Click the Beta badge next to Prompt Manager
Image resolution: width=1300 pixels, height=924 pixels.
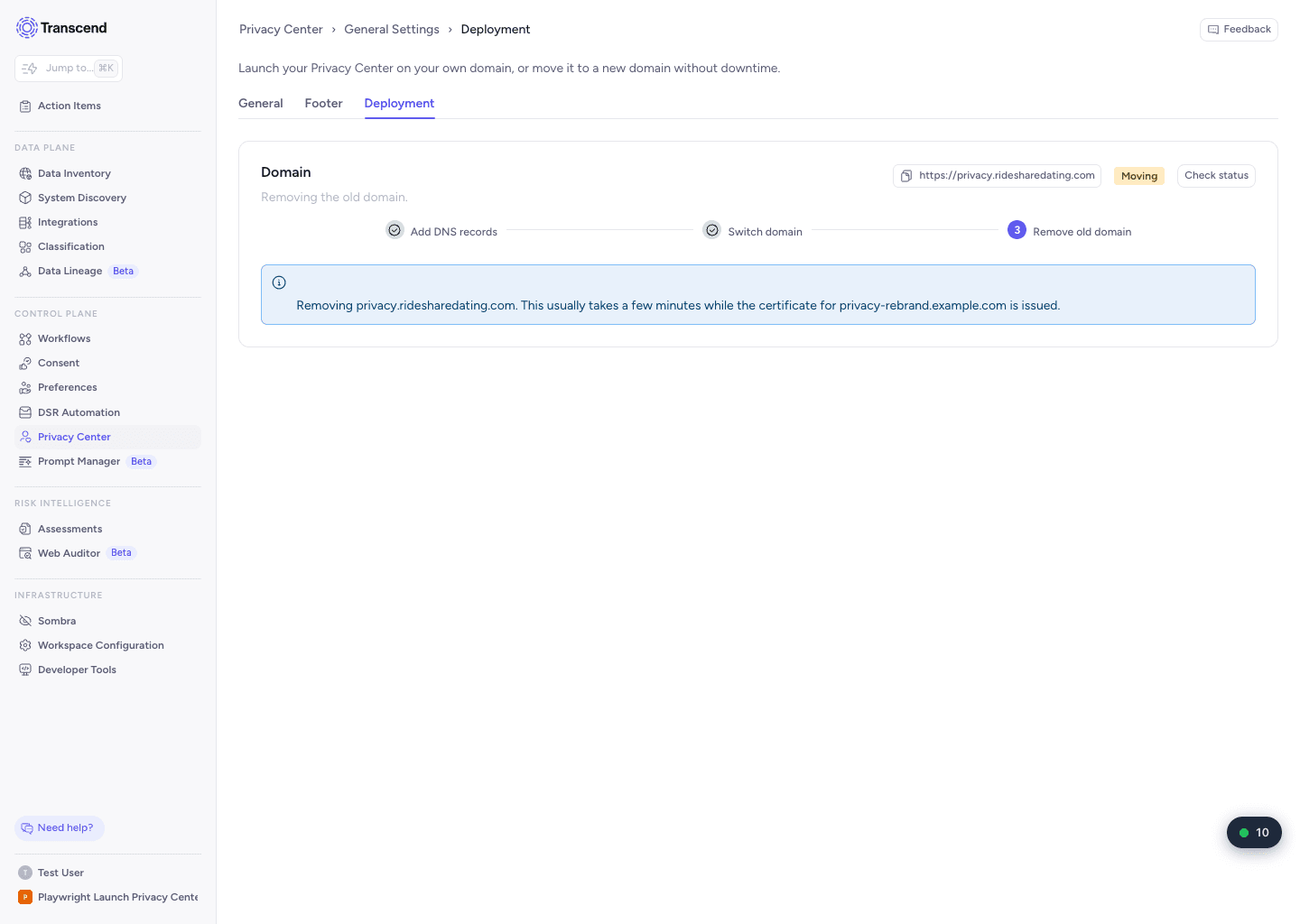coord(142,461)
